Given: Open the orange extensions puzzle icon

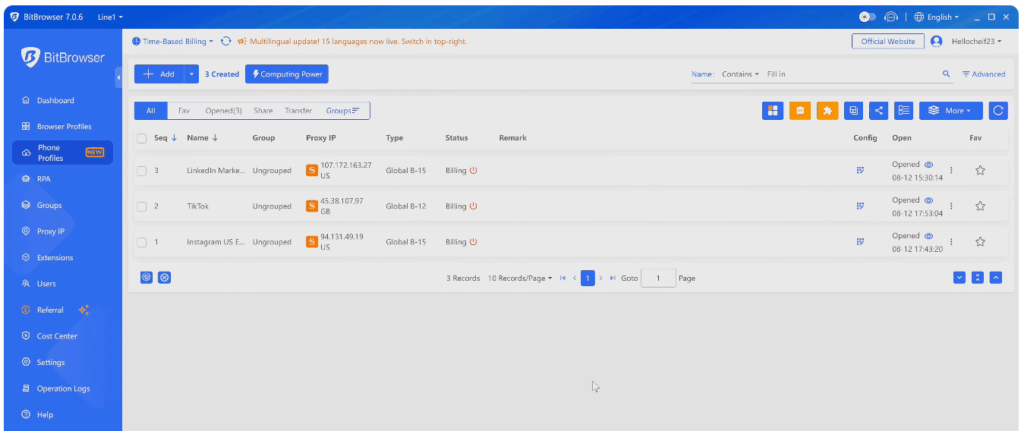Looking at the screenshot, I should coord(827,110).
